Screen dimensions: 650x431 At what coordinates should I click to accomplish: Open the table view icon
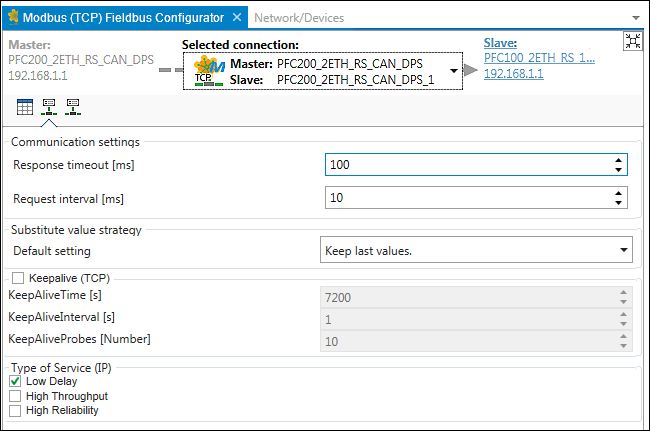point(25,107)
